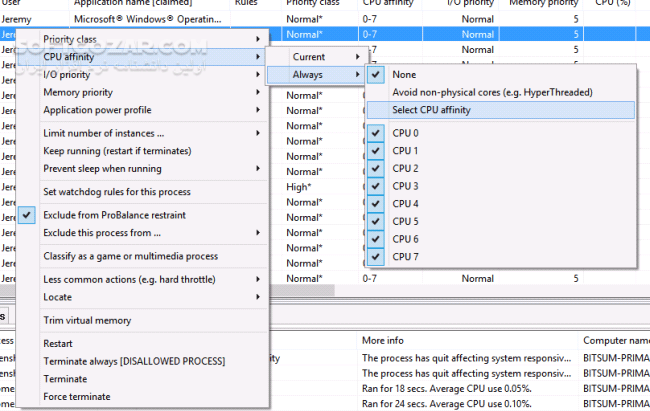650x411 pixels.
Task: Select None affinity option
Action: [404, 74]
